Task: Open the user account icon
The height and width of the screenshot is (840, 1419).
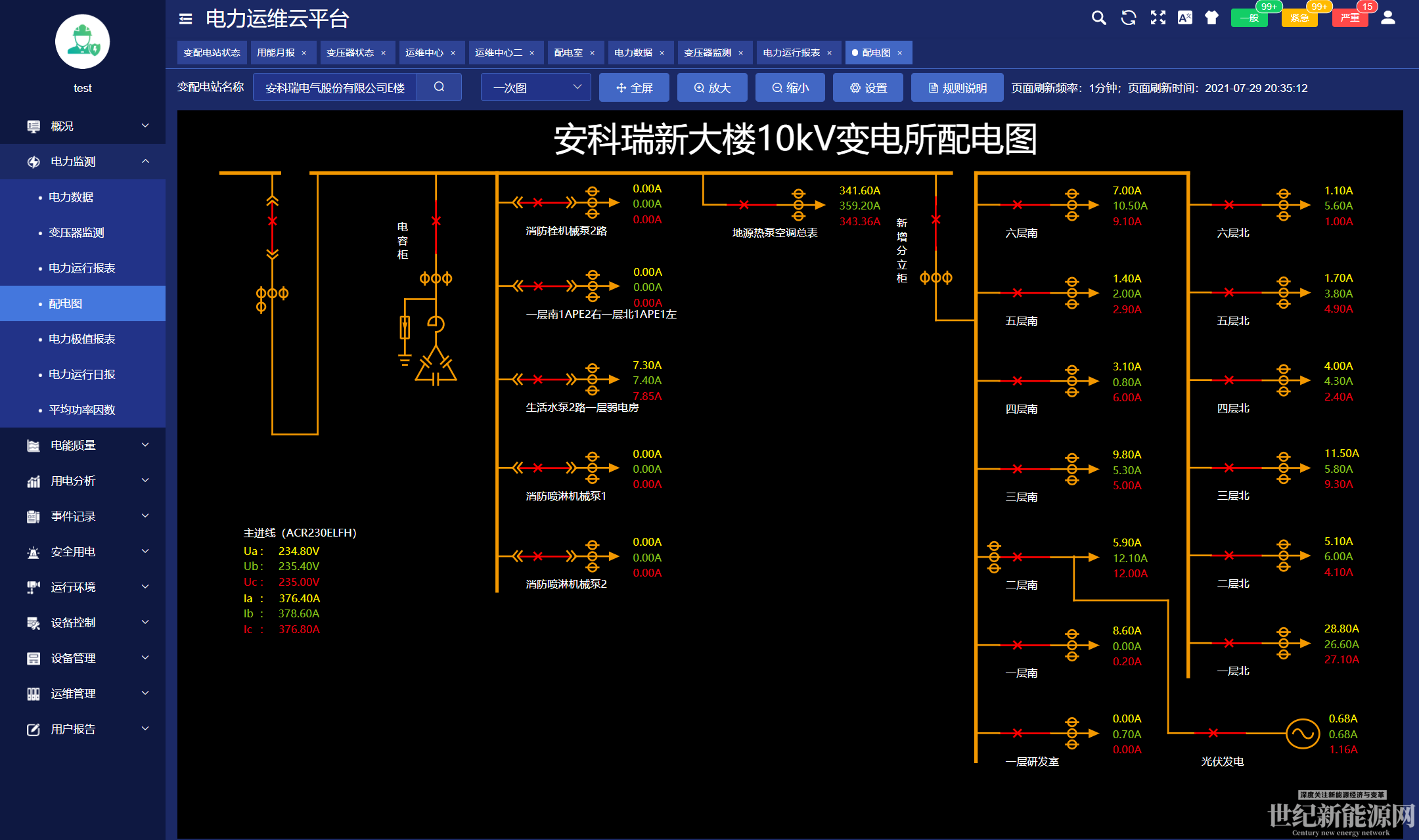Action: point(1388,18)
